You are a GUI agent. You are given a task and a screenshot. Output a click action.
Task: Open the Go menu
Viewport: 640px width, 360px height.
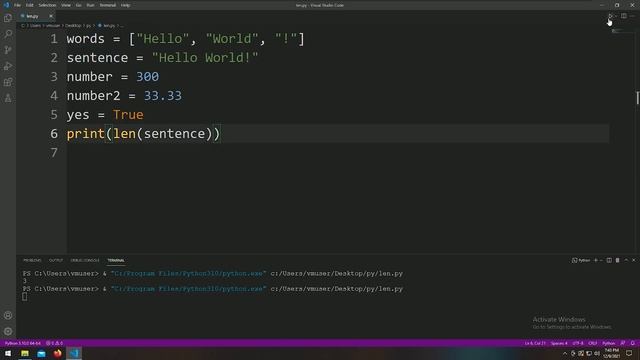point(78,5)
